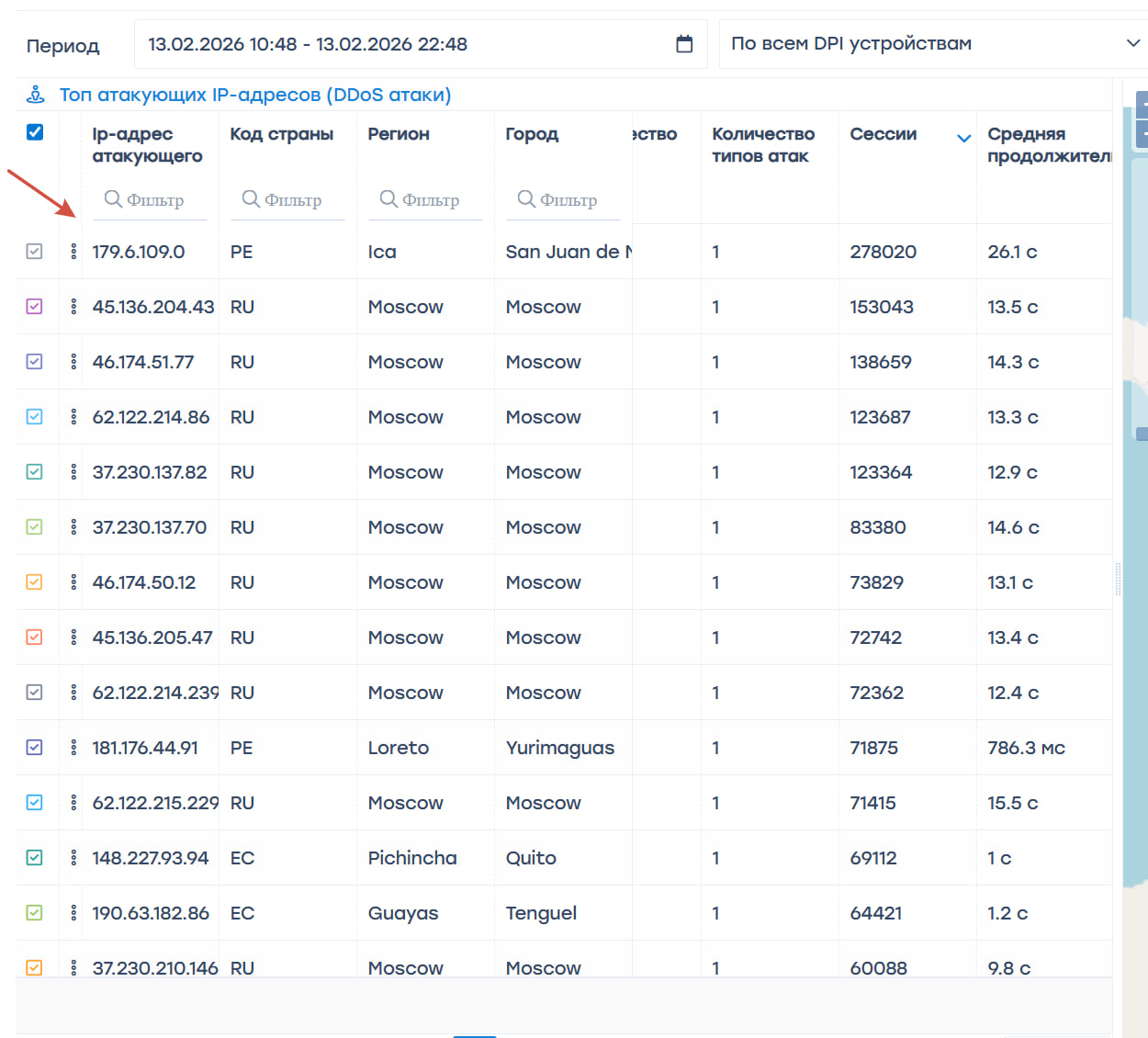The height and width of the screenshot is (1038, 1148).
Task: Open the three-dot menu for 46.174.50.12
Action: [73, 582]
